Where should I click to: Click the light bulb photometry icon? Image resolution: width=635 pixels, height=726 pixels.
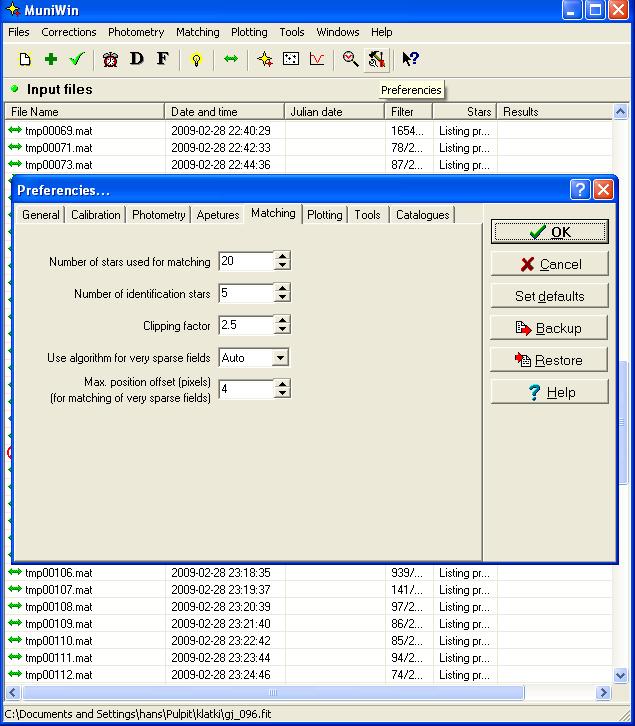point(197,60)
